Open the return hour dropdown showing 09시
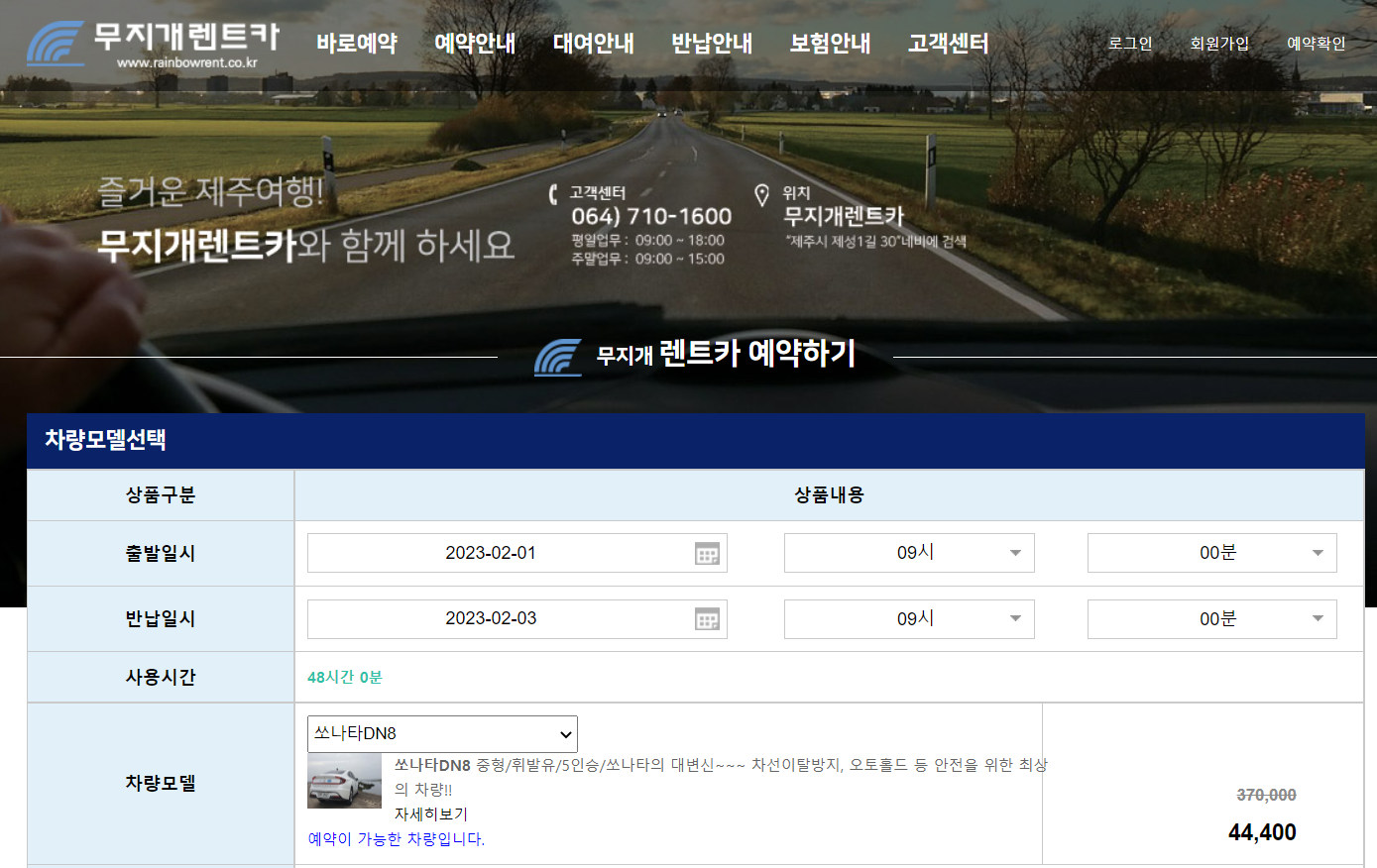This screenshot has width=1377, height=868. (908, 619)
